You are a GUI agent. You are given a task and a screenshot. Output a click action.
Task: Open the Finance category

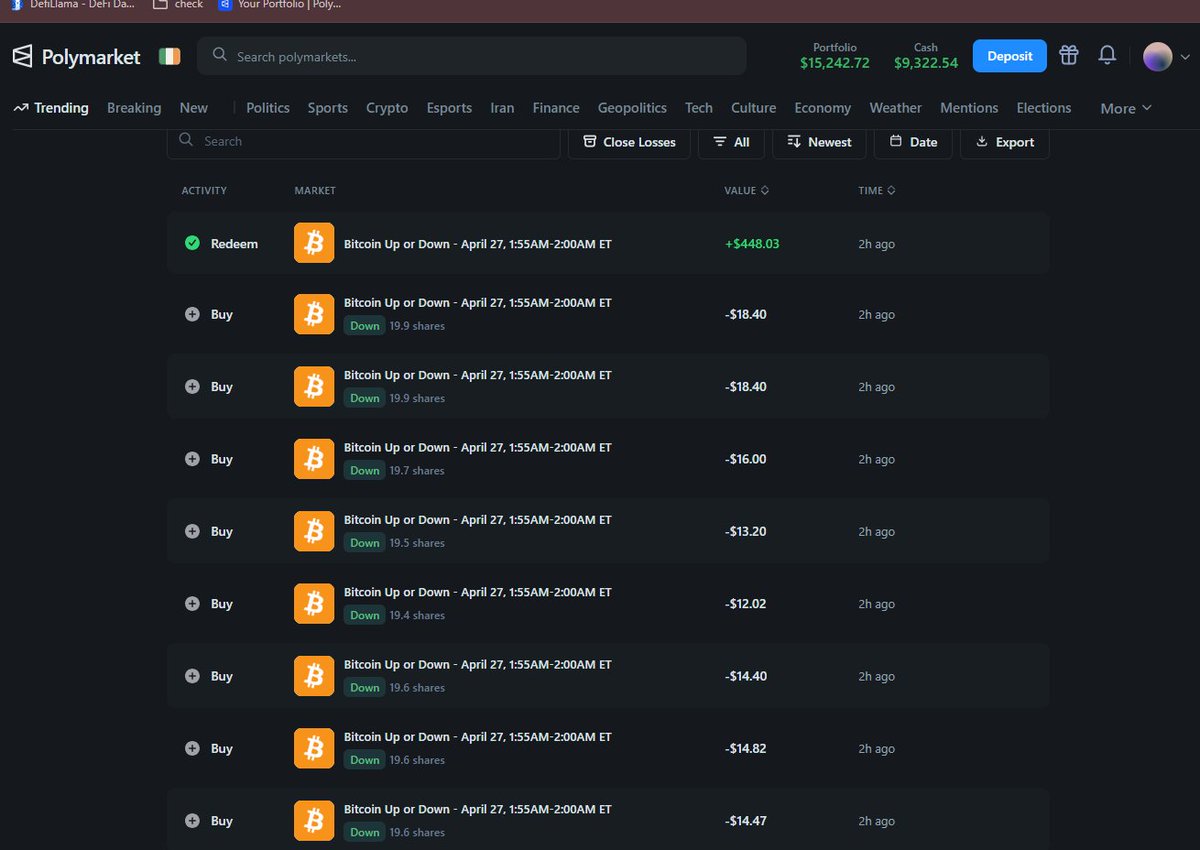556,108
